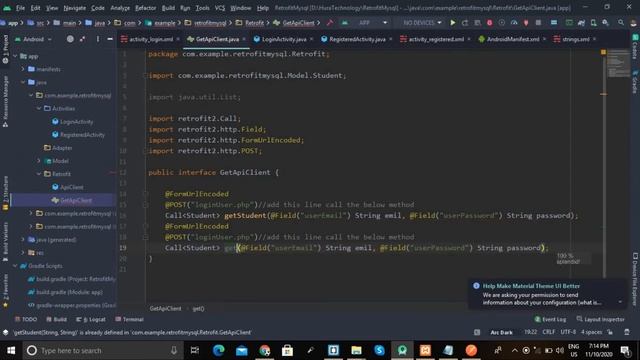Collapse Gradle Scripts node
640x360 pixels.
tap(16, 266)
